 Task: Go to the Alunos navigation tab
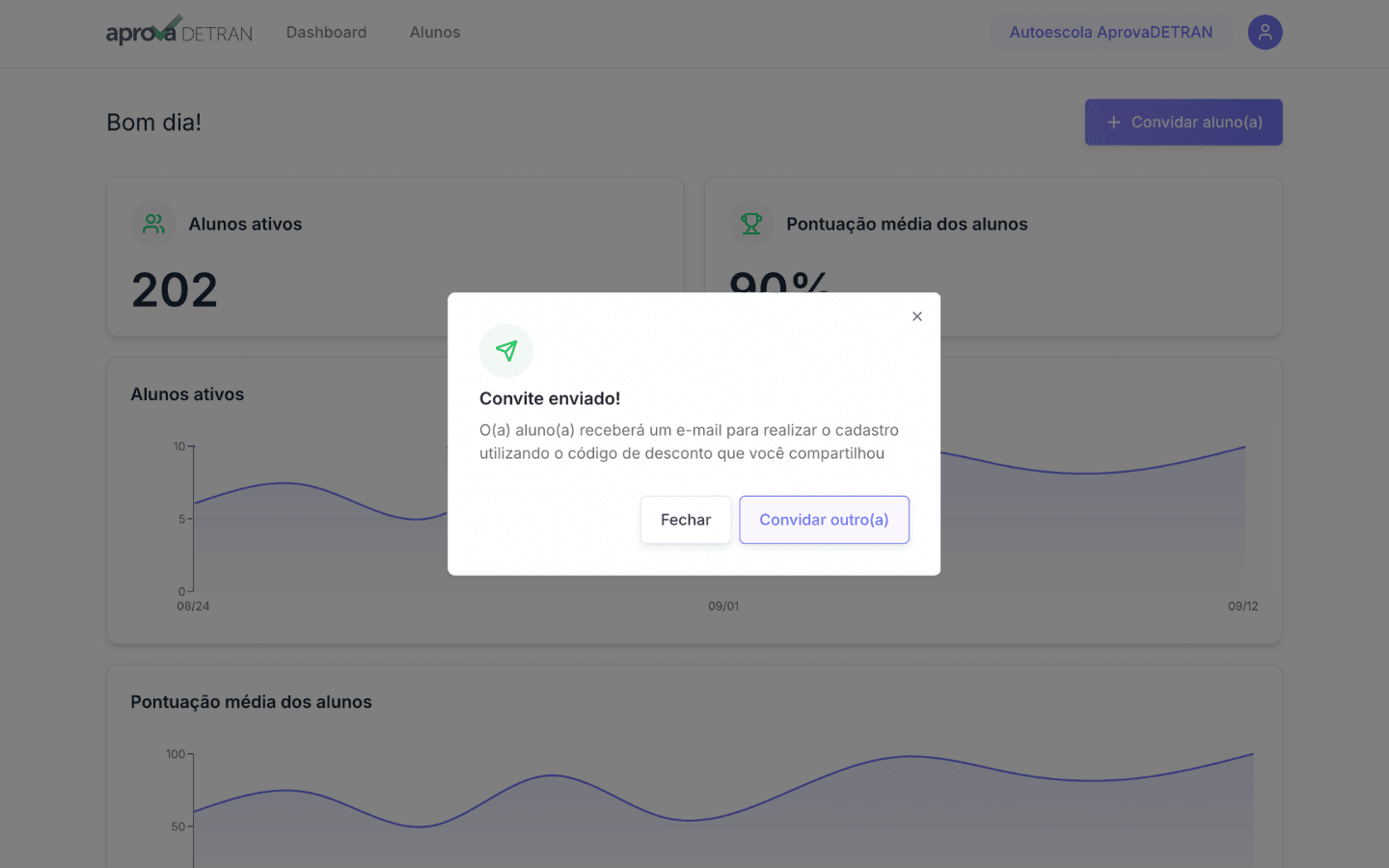pyautogui.click(x=435, y=32)
